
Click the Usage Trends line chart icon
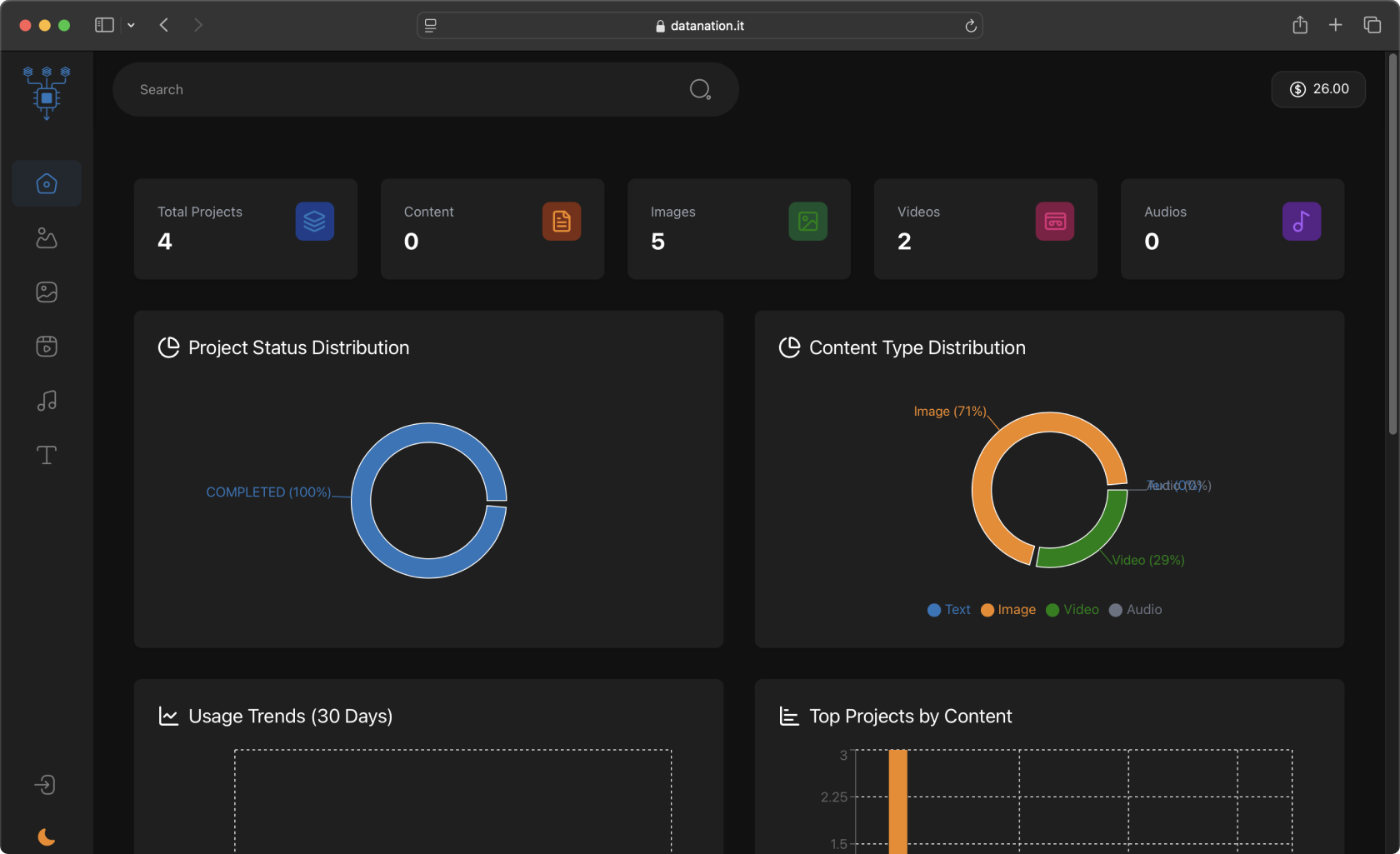169,717
